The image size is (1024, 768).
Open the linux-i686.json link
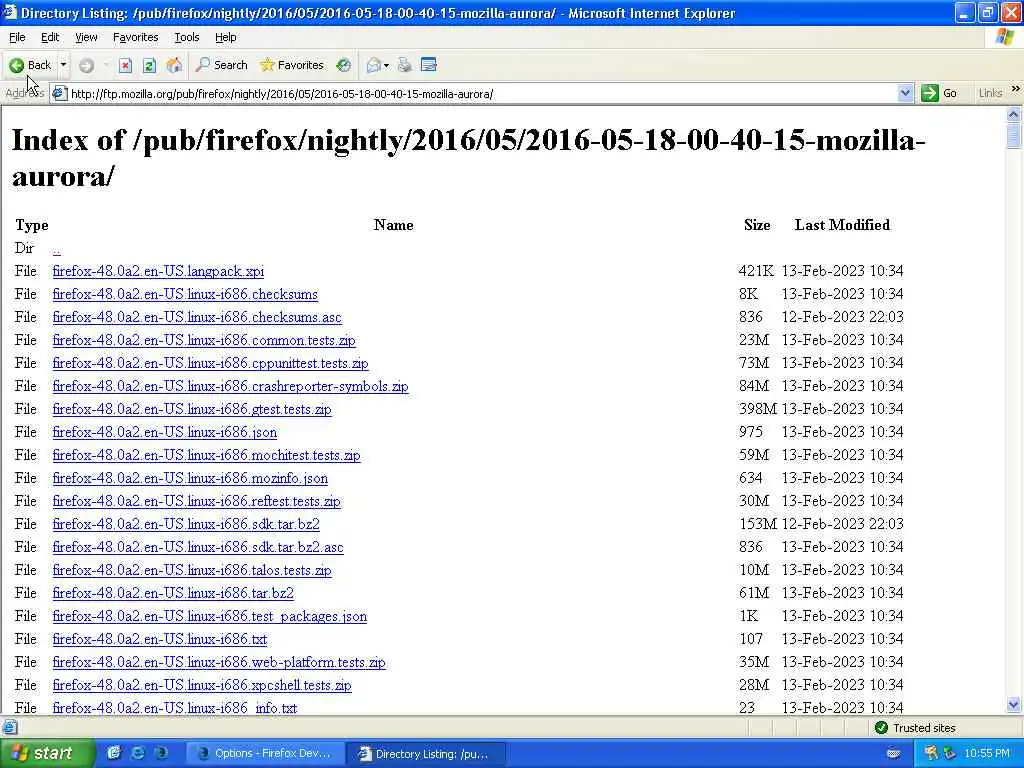pyautogui.click(x=165, y=432)
